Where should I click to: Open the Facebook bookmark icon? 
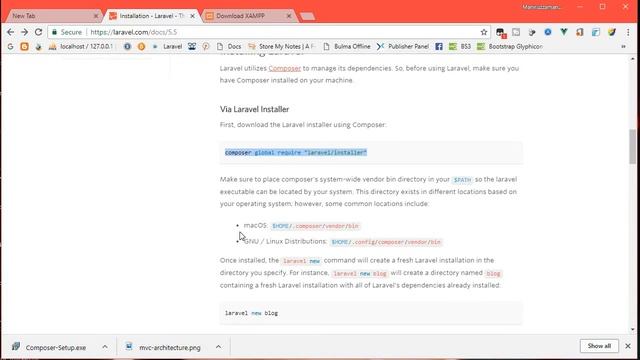click(439, 47)
